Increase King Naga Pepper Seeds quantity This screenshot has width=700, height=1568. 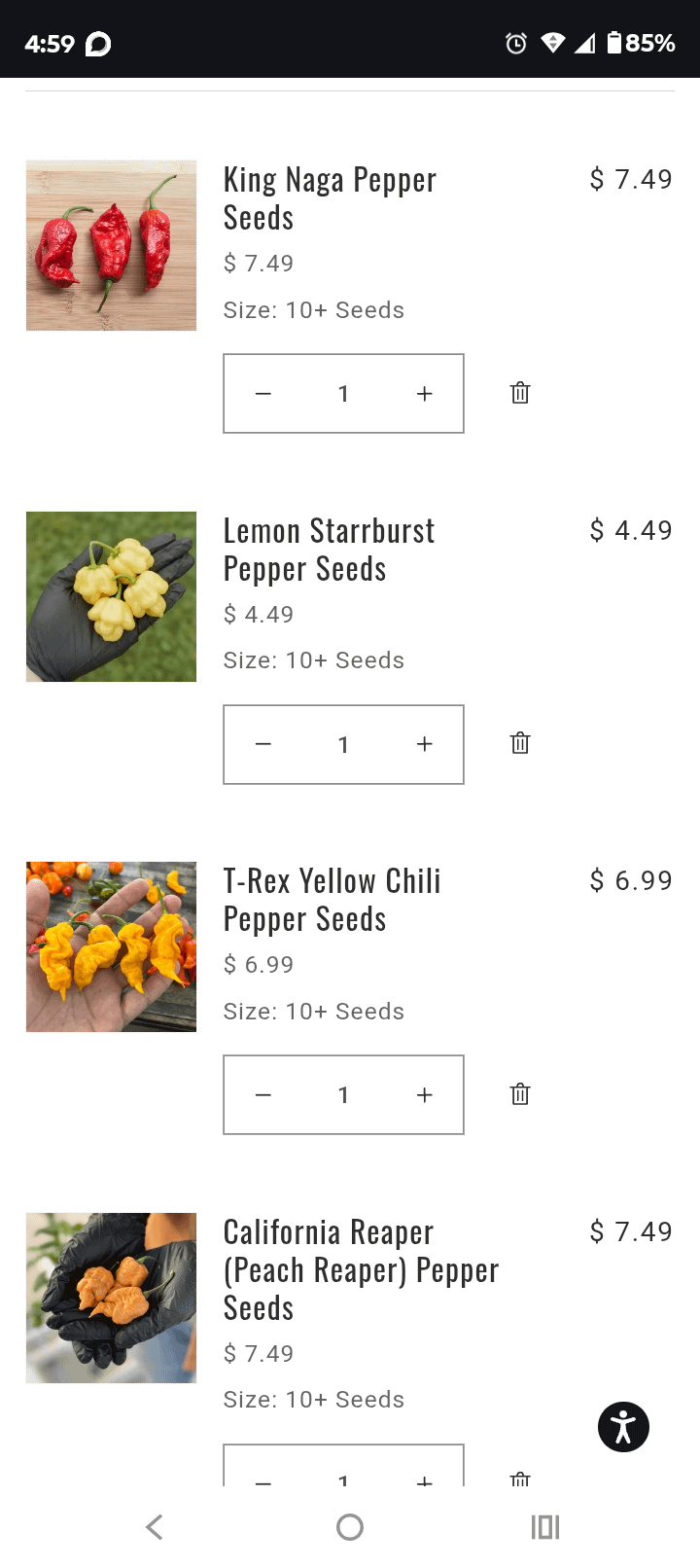click(x=424, y=394)
